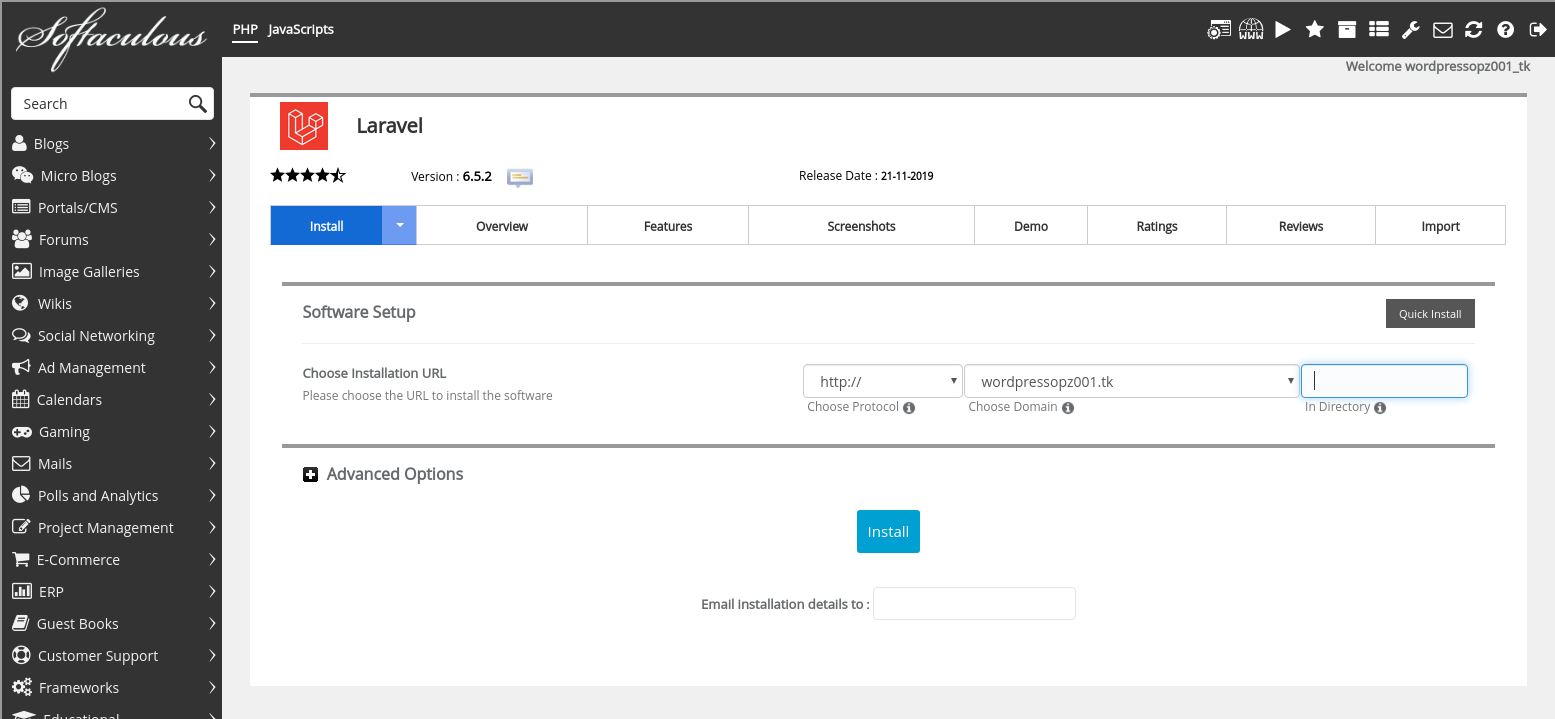
Task: Click the envelope email settings icon
Action: click(1442, 30)
